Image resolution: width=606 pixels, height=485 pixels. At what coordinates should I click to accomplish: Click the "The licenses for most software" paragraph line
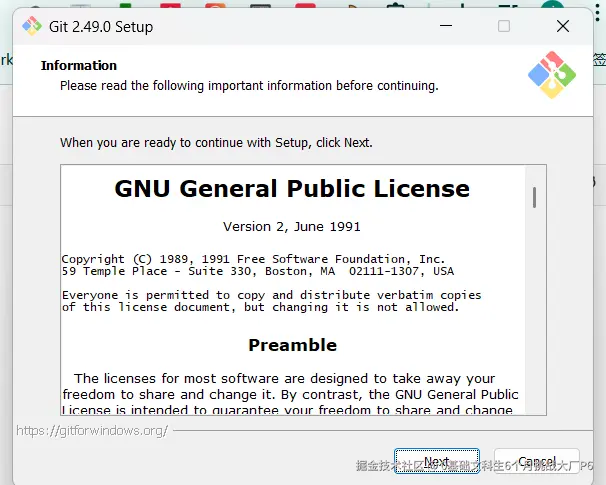pos(284,378)
